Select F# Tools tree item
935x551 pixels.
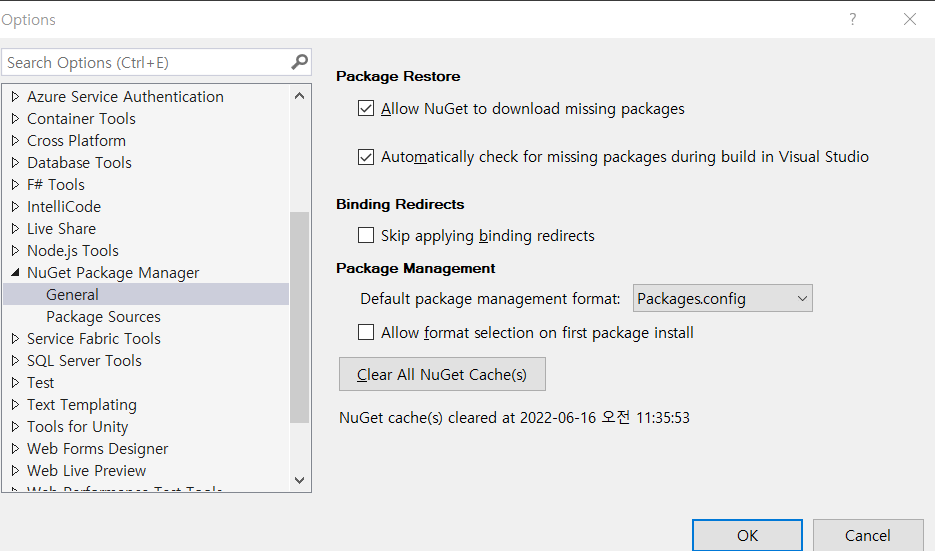click(x=56, y=184)
